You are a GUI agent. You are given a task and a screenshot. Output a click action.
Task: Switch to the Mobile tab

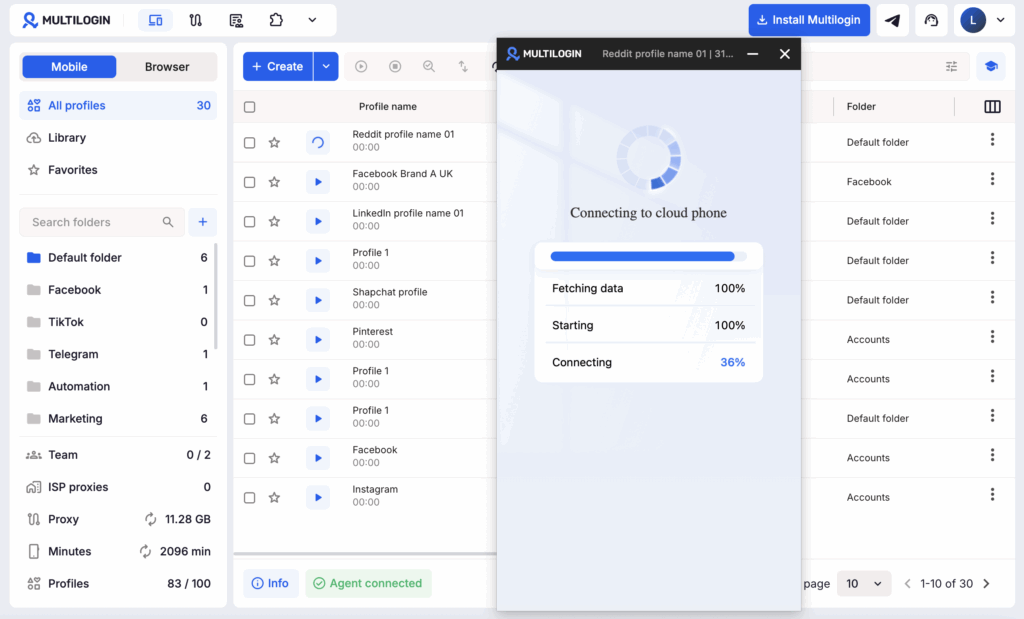[x=69, y=67]
